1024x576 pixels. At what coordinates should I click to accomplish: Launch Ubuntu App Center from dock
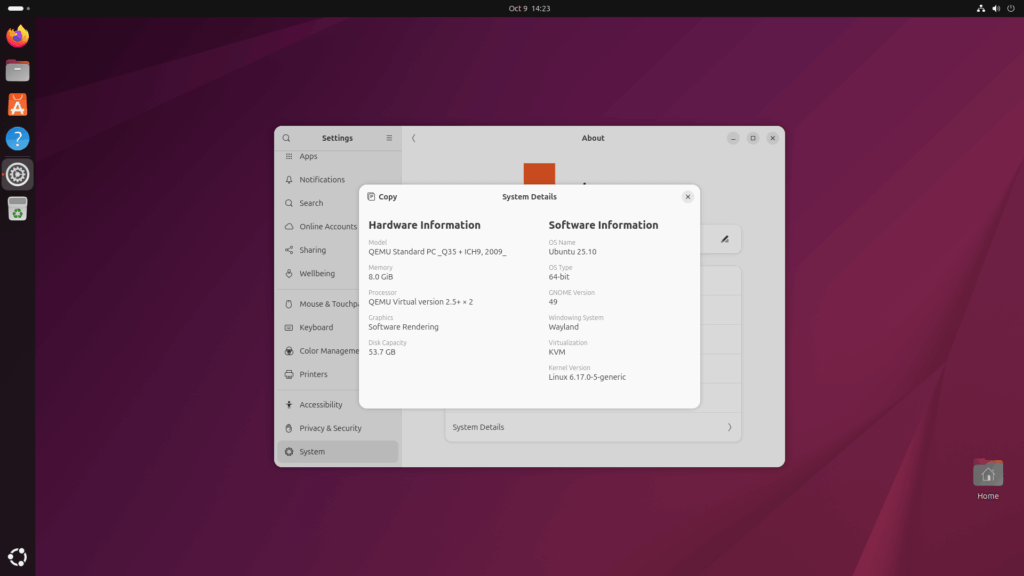(18, 104)
